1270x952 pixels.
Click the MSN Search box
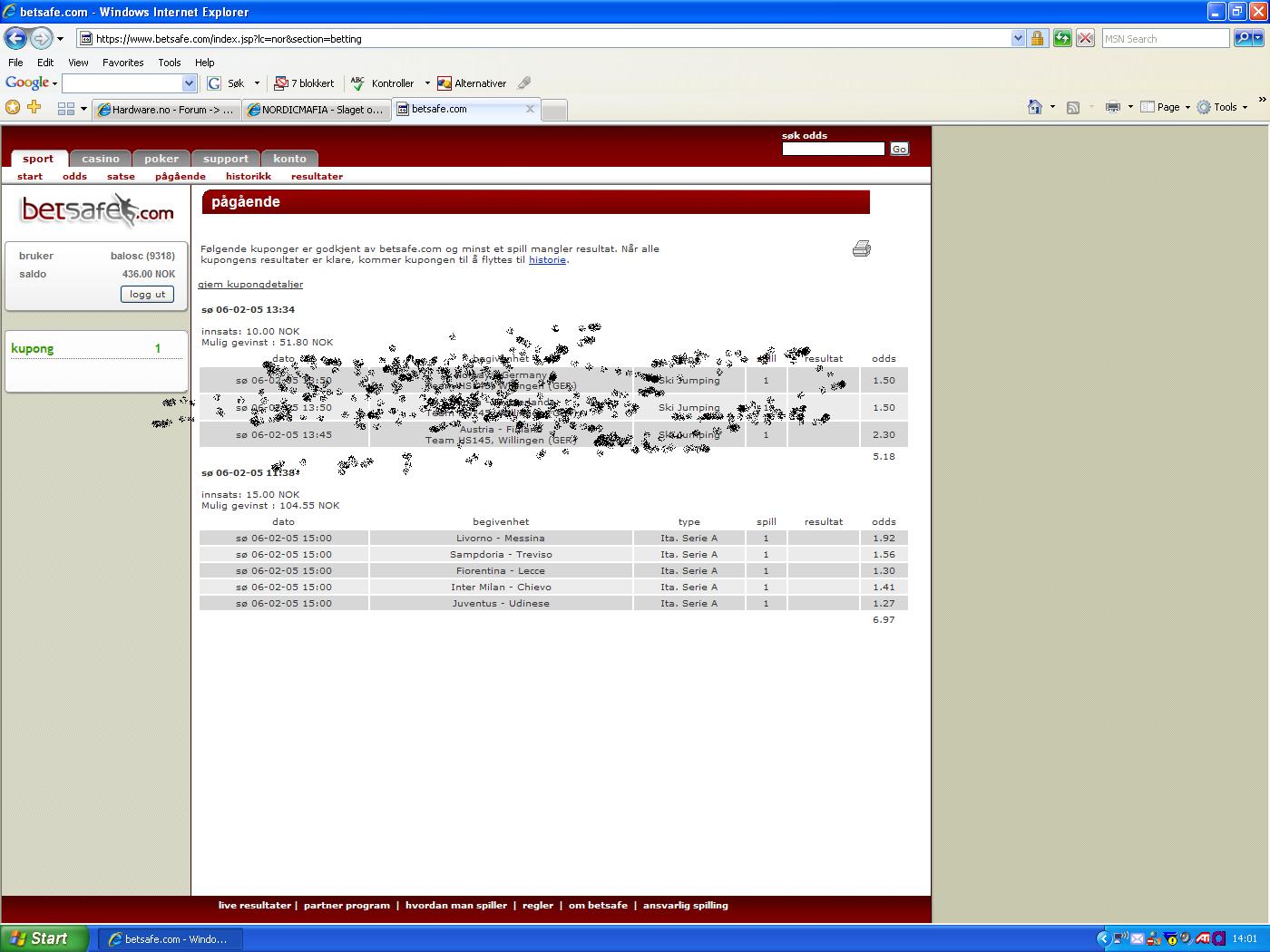point(1166,39)
